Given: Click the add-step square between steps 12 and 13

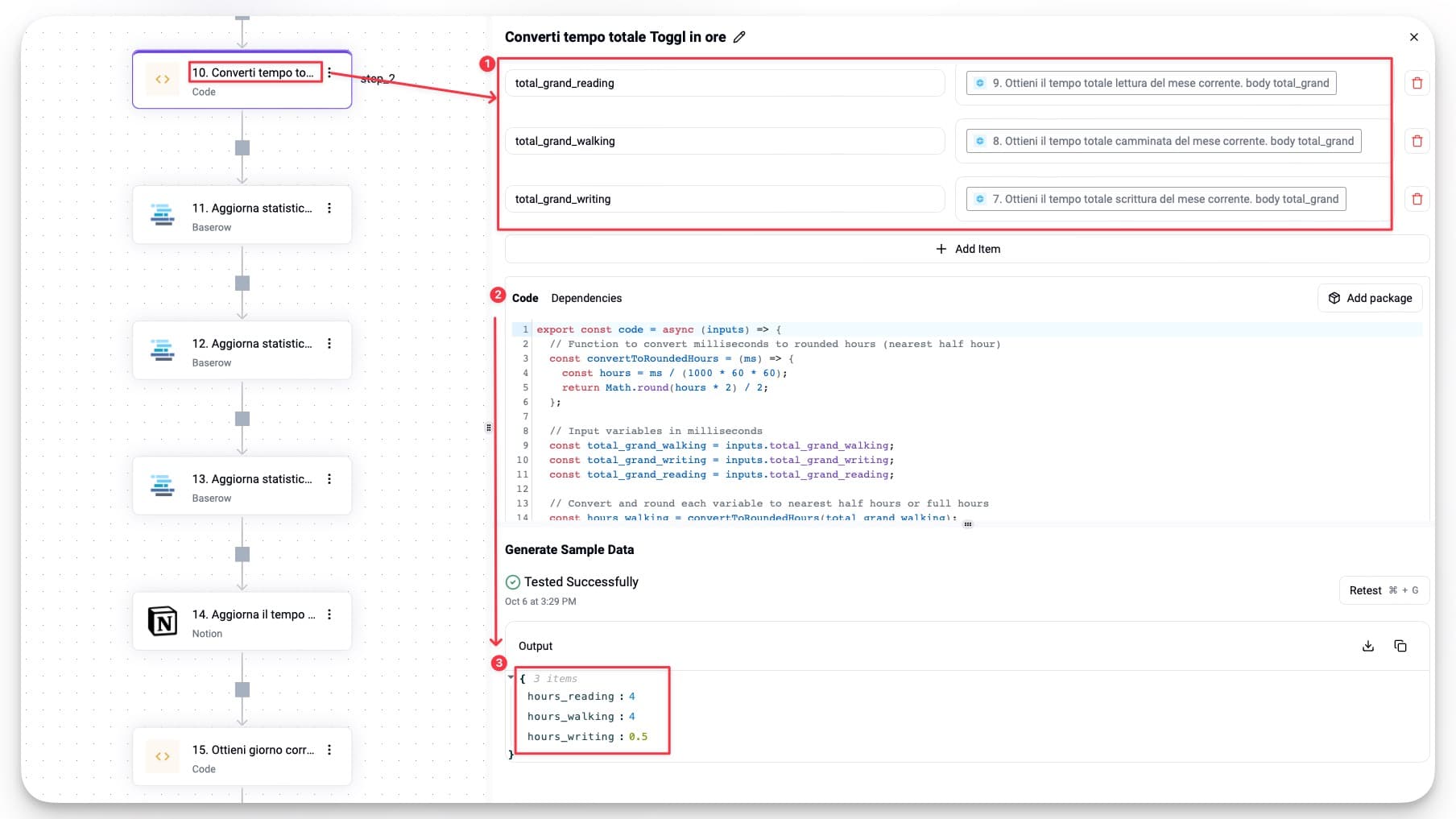Looking at the screenshot, I should [x=242, y=418].
